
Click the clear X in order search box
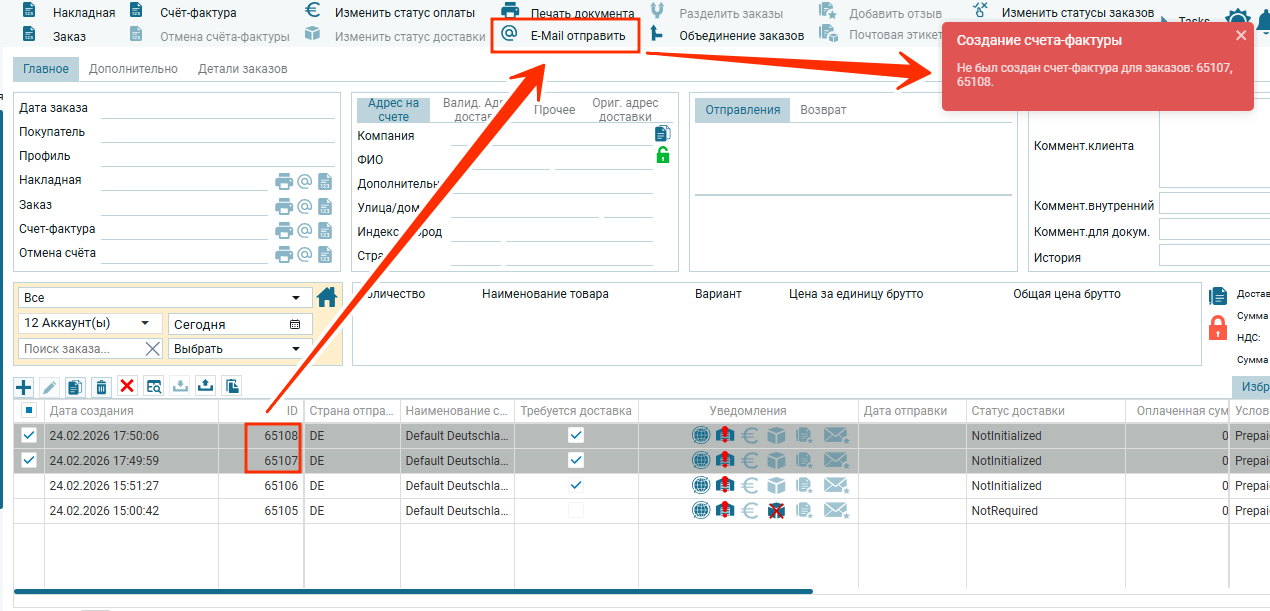152,349
